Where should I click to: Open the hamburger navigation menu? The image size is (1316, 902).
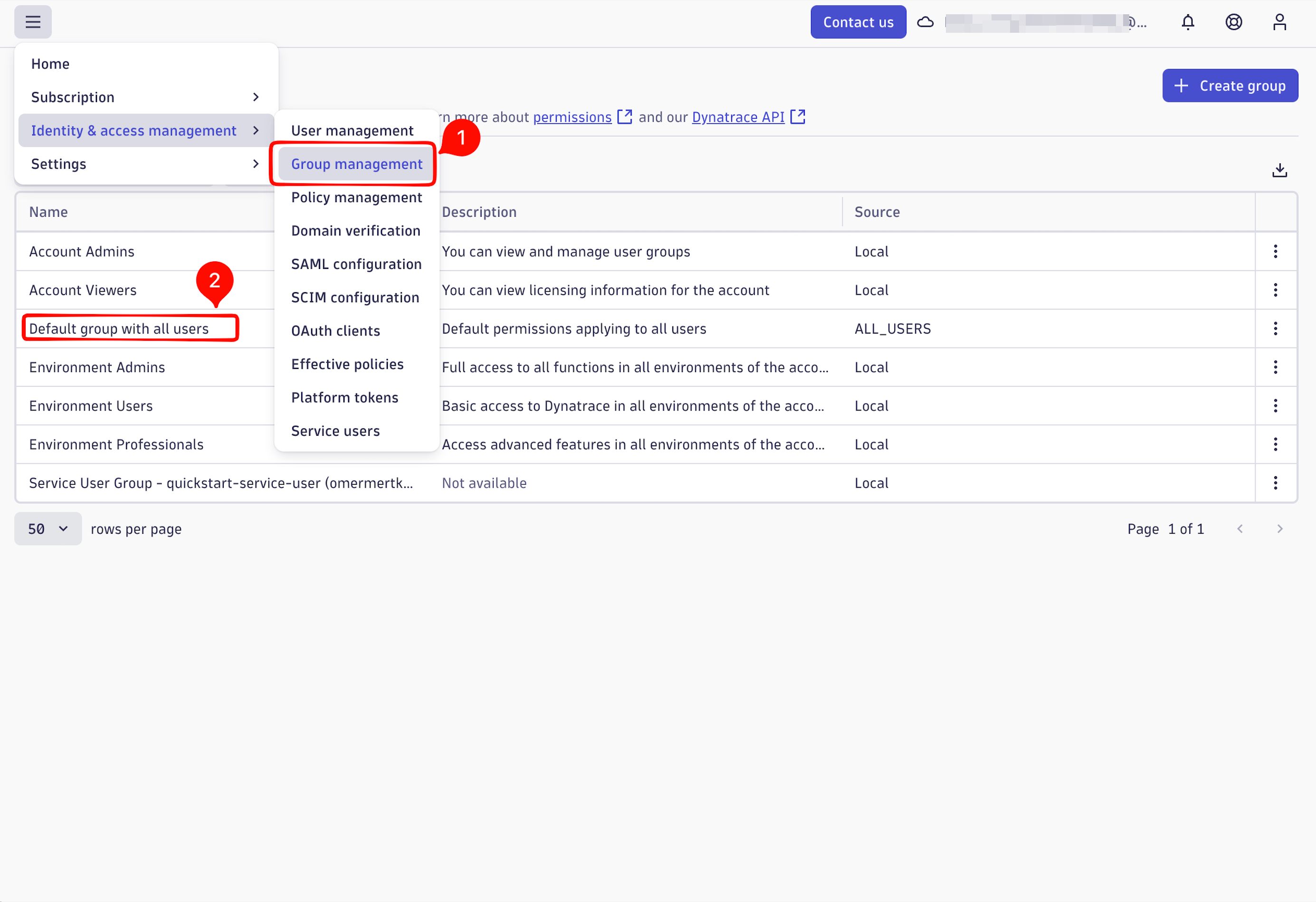(x=33, y=22)
